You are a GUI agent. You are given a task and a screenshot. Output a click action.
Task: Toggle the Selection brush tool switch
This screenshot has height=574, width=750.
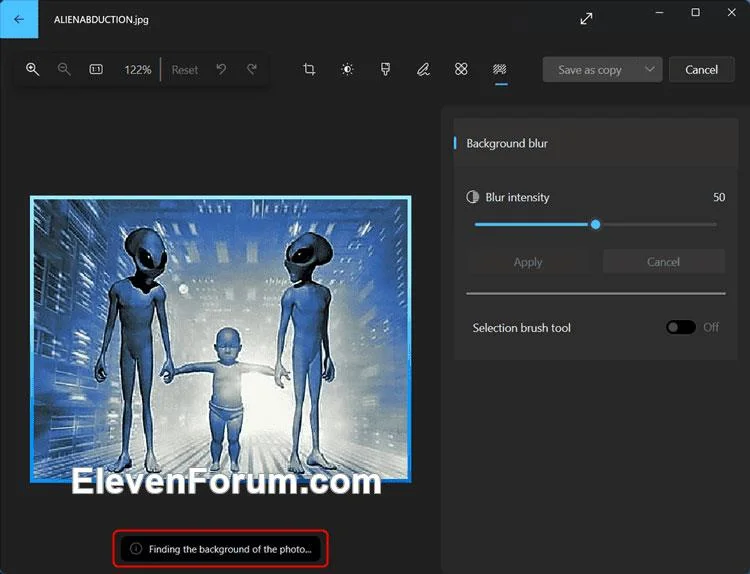[681, 327]
